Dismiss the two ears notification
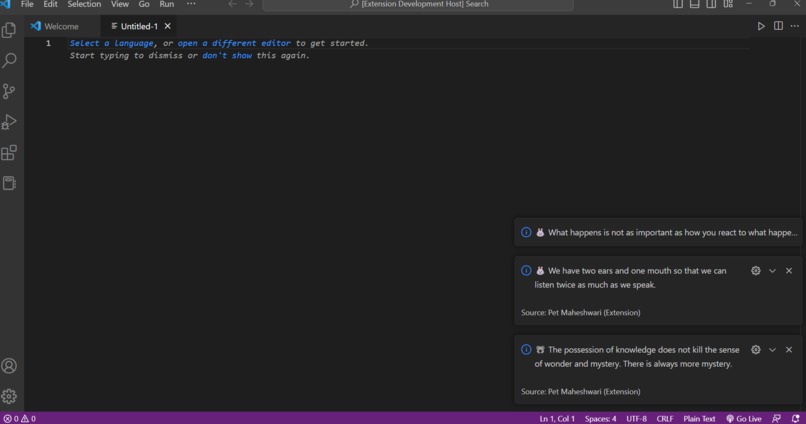Viewport: 806px width, 424px height. click(789, 271)
